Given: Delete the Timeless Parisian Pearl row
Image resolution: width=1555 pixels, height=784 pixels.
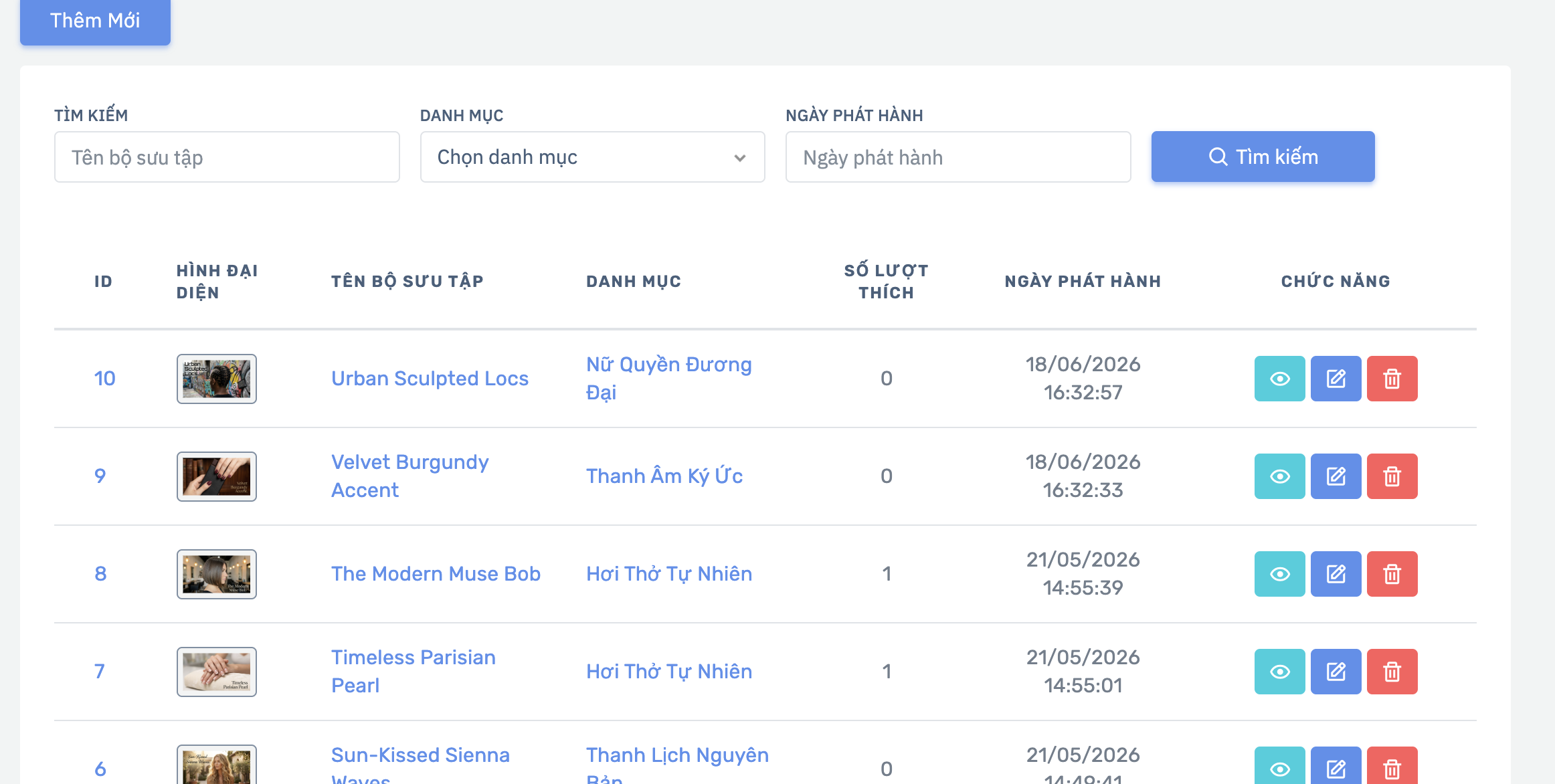Looking at the screenshot, I should pos(1392,672).
